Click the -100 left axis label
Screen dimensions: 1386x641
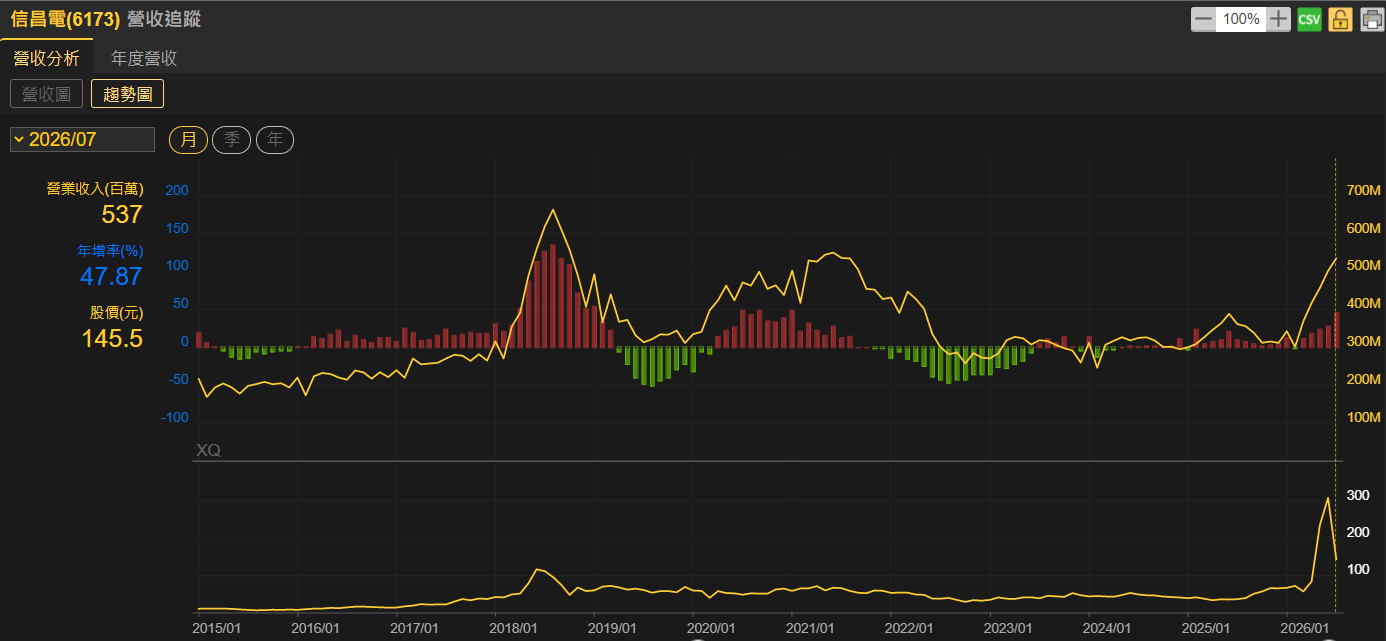point(175,417)
